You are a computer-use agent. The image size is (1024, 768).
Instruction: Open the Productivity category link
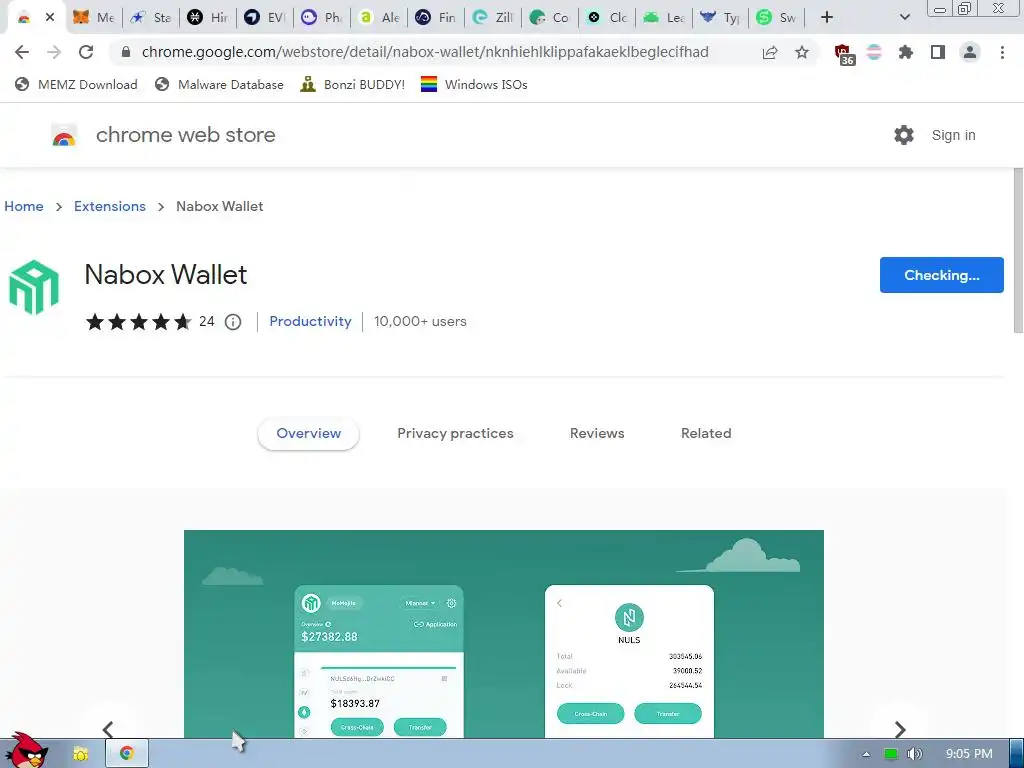click(x=310, y=321)
